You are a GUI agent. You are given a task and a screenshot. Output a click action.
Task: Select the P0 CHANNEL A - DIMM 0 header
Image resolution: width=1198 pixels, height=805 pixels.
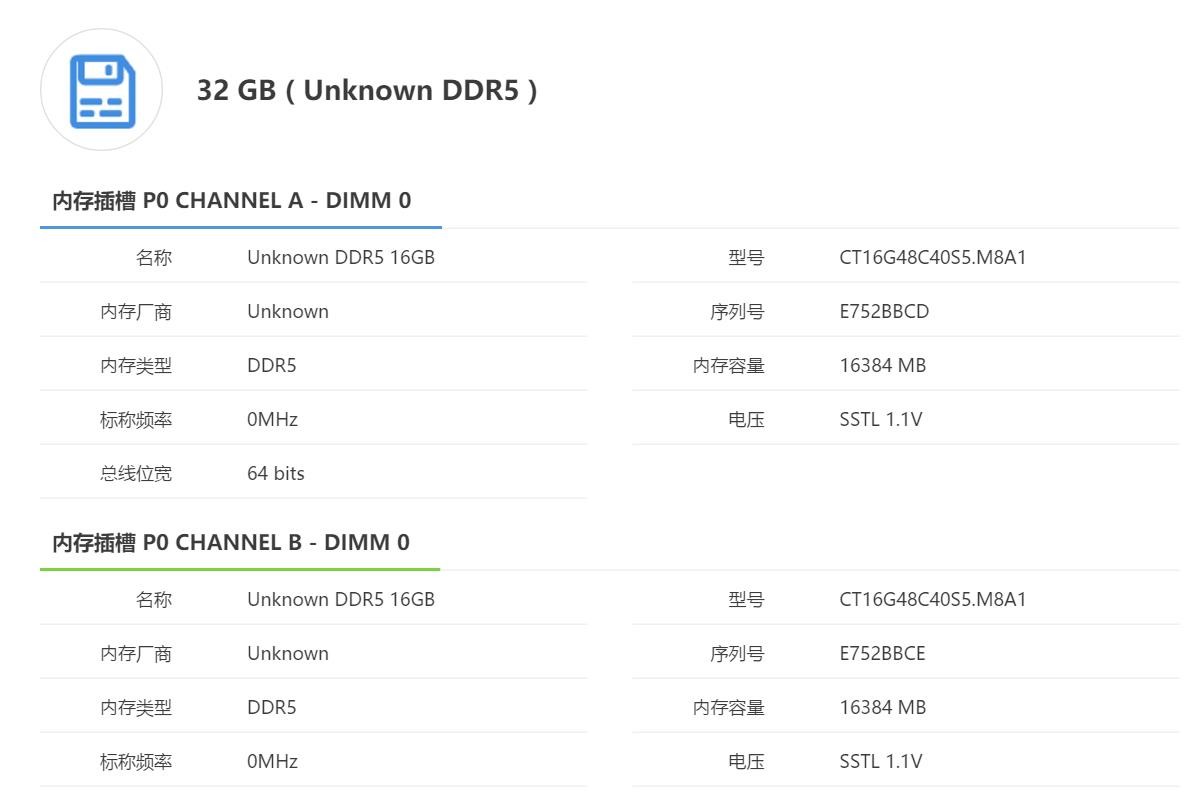point(232,200)
